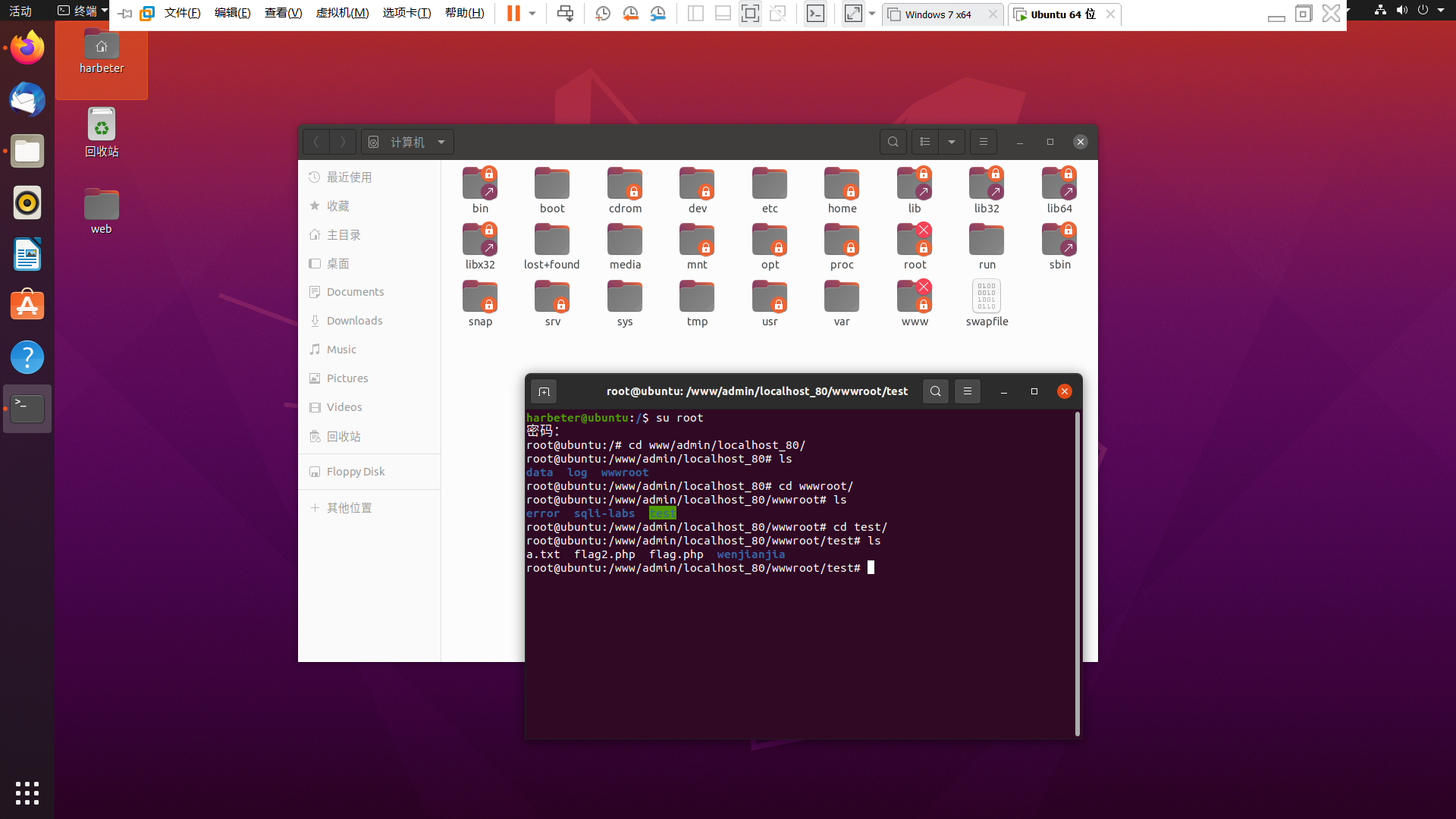Select the www folder in file manager
The width and height of the screenshot is (1456, 819).
coord(915,303)
